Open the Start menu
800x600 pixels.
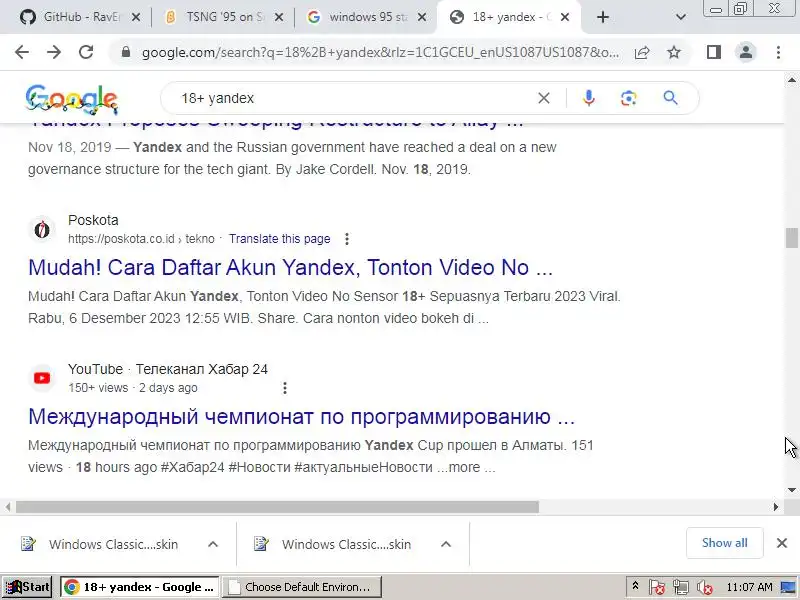(x=27, y=587)
